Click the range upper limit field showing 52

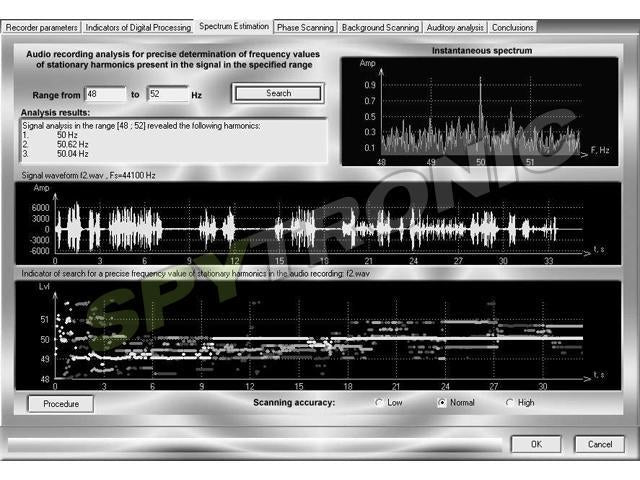pos(168,94)
